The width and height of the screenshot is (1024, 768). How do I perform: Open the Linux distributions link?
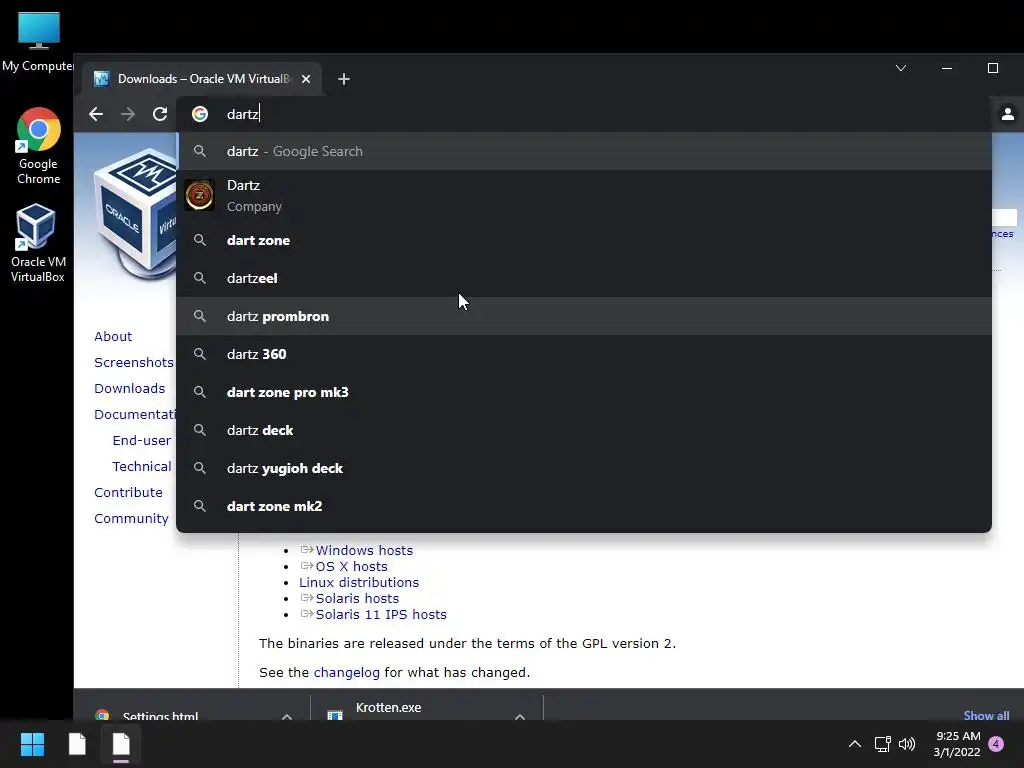click(359, 583)
